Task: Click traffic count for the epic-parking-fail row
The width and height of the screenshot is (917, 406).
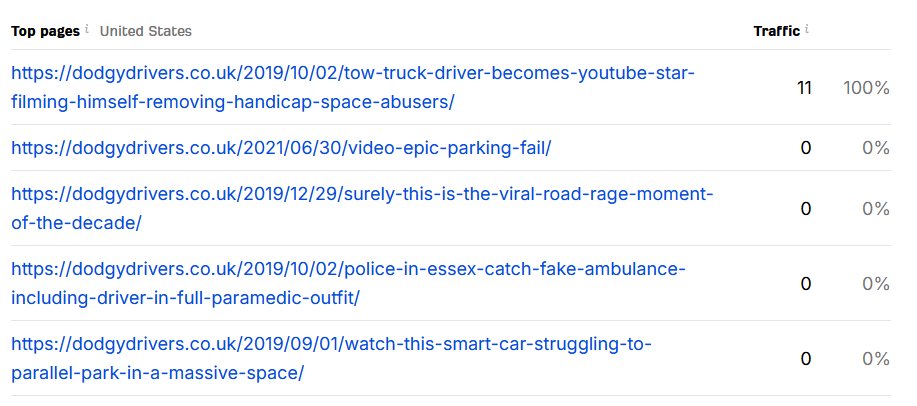Action: click(806, 148)
